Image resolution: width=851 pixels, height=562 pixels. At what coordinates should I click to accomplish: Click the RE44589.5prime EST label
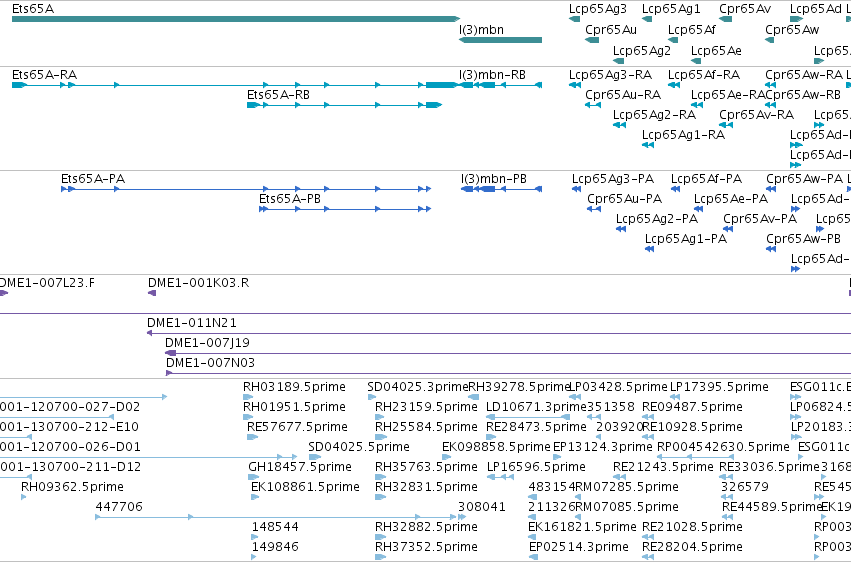[772, 507]
